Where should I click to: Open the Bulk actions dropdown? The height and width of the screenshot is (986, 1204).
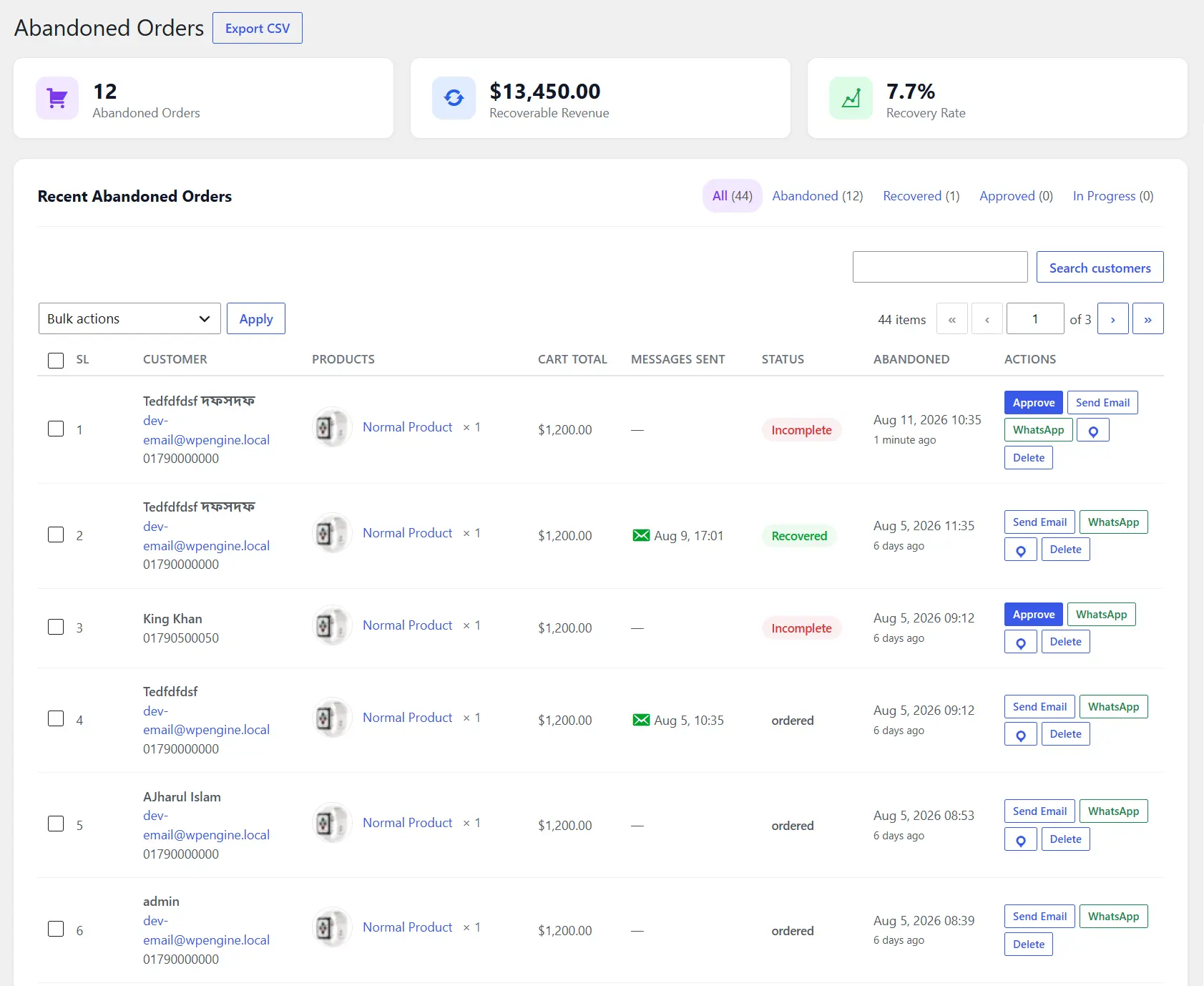click(129, 318)
